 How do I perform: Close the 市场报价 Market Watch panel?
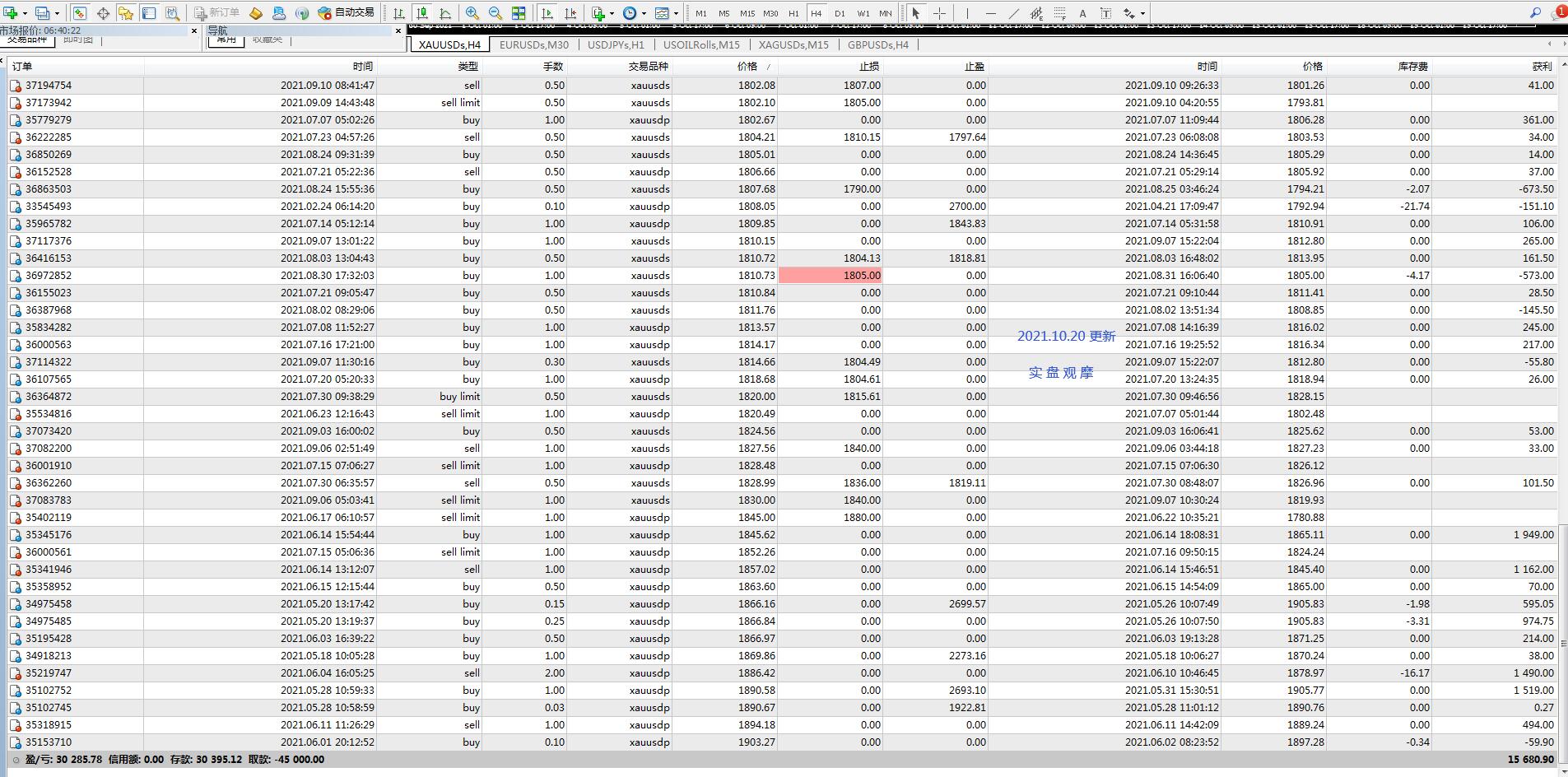coord(194,30)
